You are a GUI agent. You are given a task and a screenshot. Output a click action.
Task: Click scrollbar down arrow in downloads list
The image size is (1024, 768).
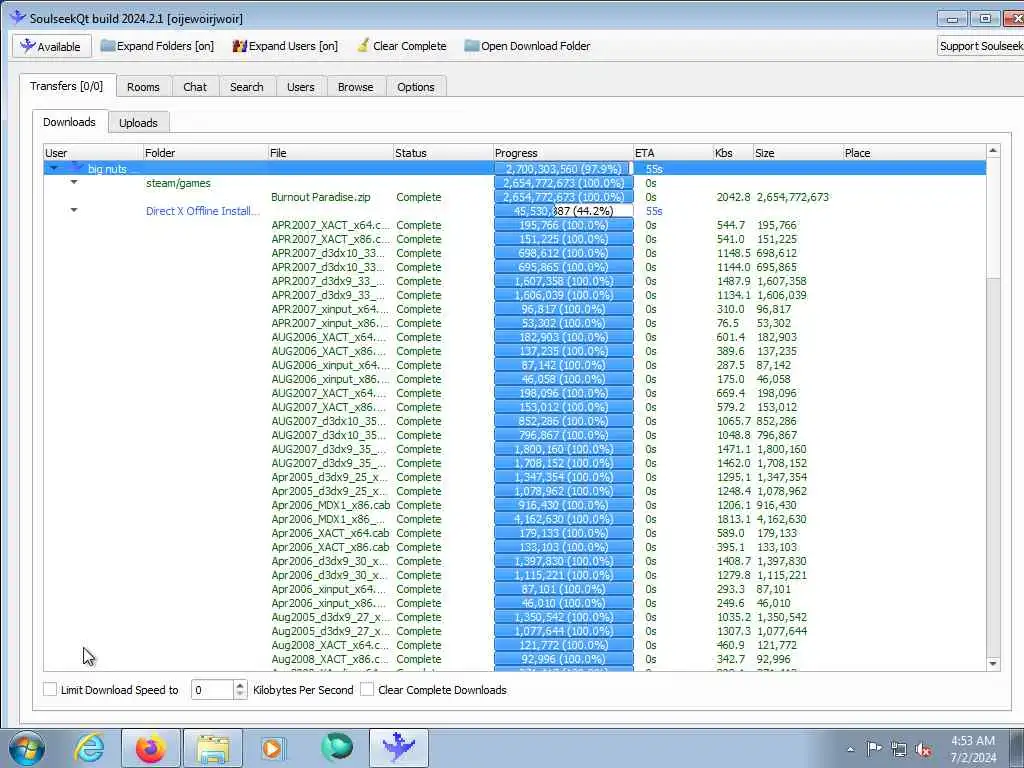click(993, 664)
